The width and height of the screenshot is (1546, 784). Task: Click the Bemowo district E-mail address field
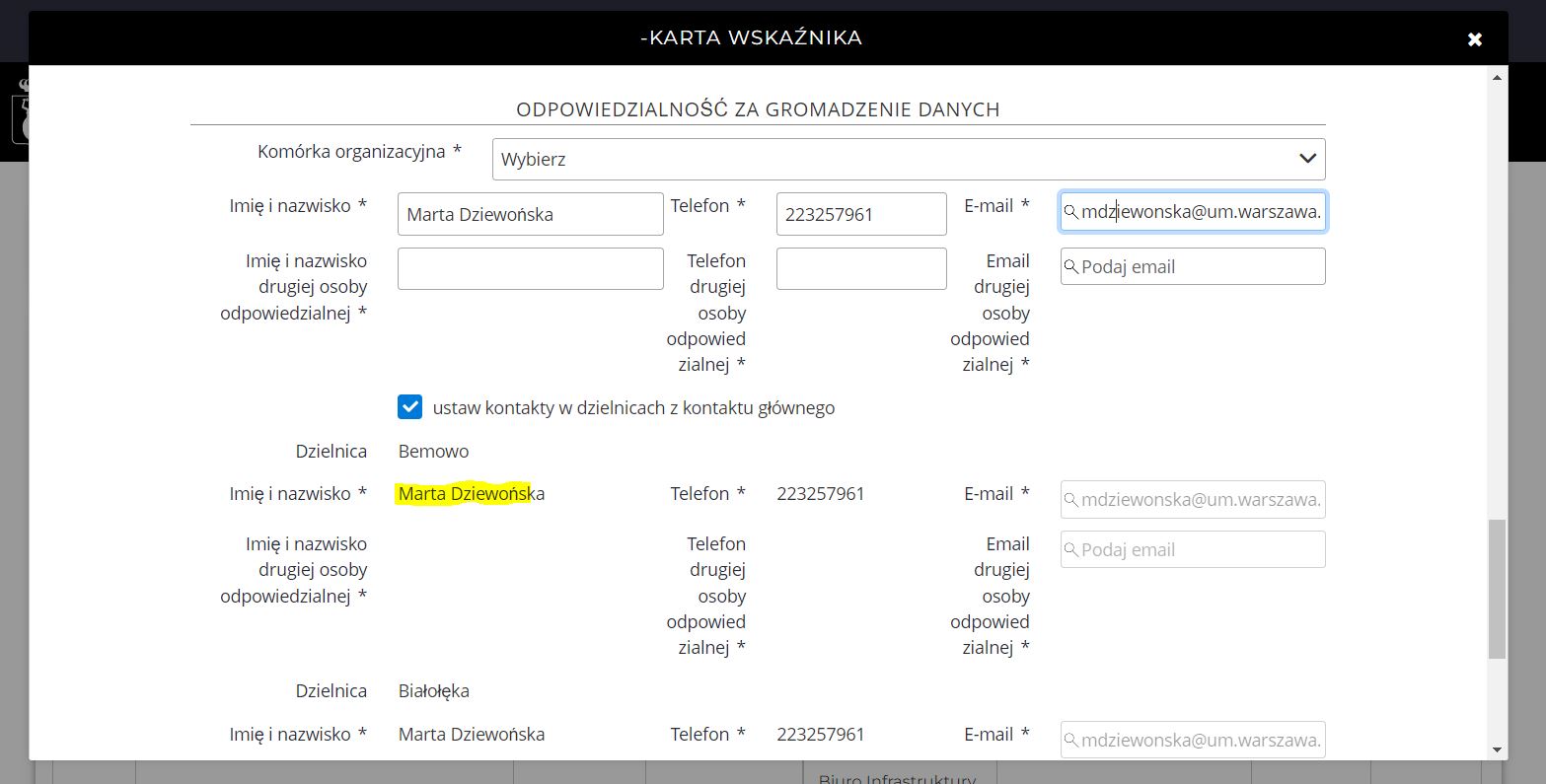1201,500
